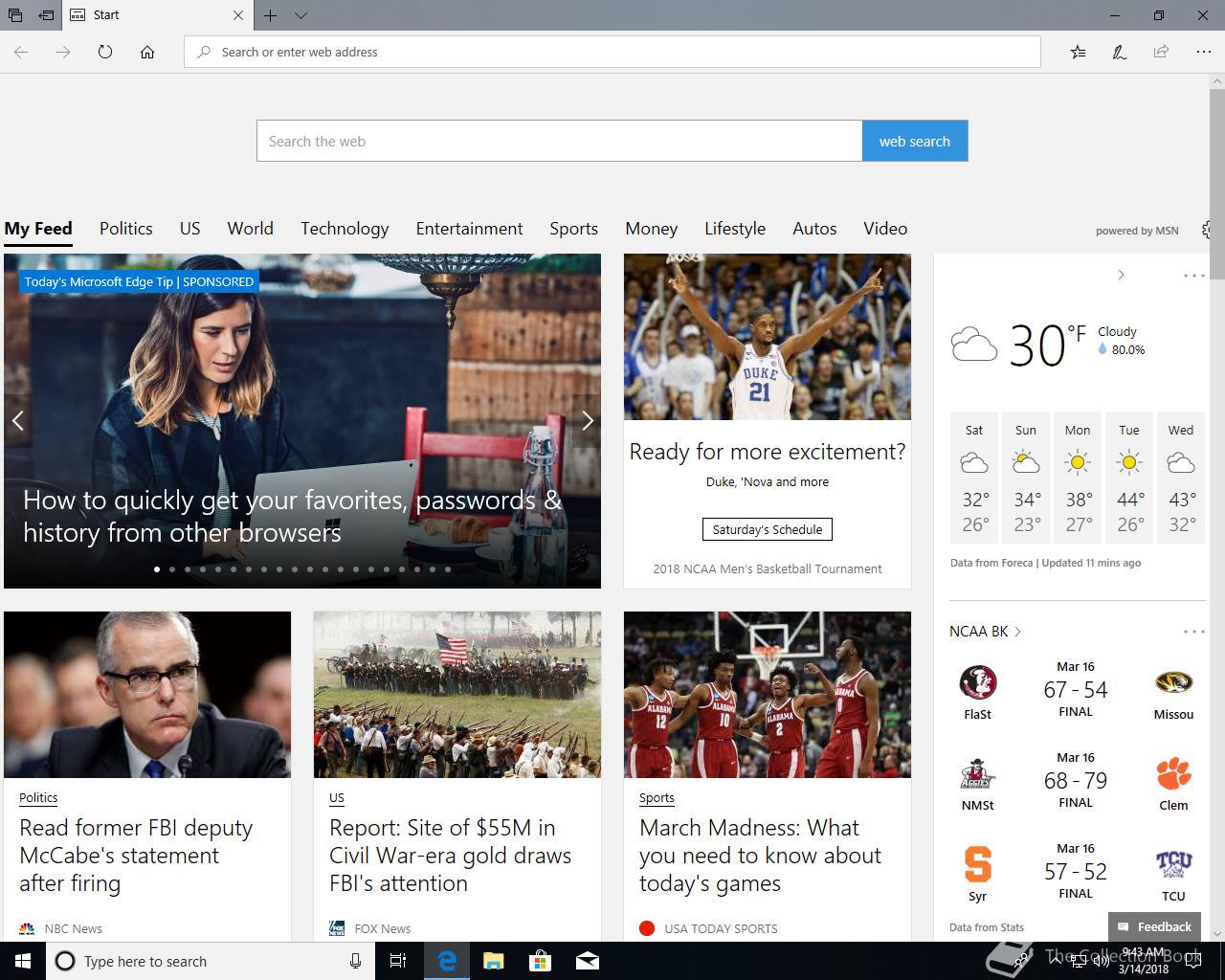Click the Cortana taskbar search box
Screen dimensions: 1225x980
click(x=210, y=961)
